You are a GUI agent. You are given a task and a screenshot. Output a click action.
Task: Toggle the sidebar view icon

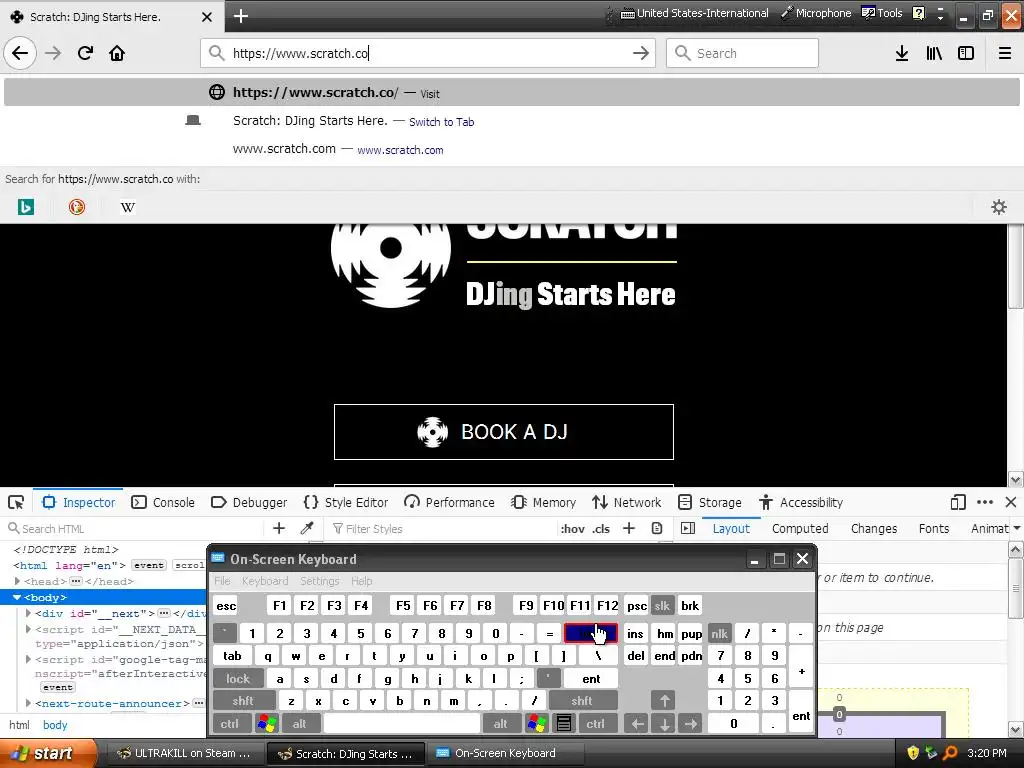point(966,53)
